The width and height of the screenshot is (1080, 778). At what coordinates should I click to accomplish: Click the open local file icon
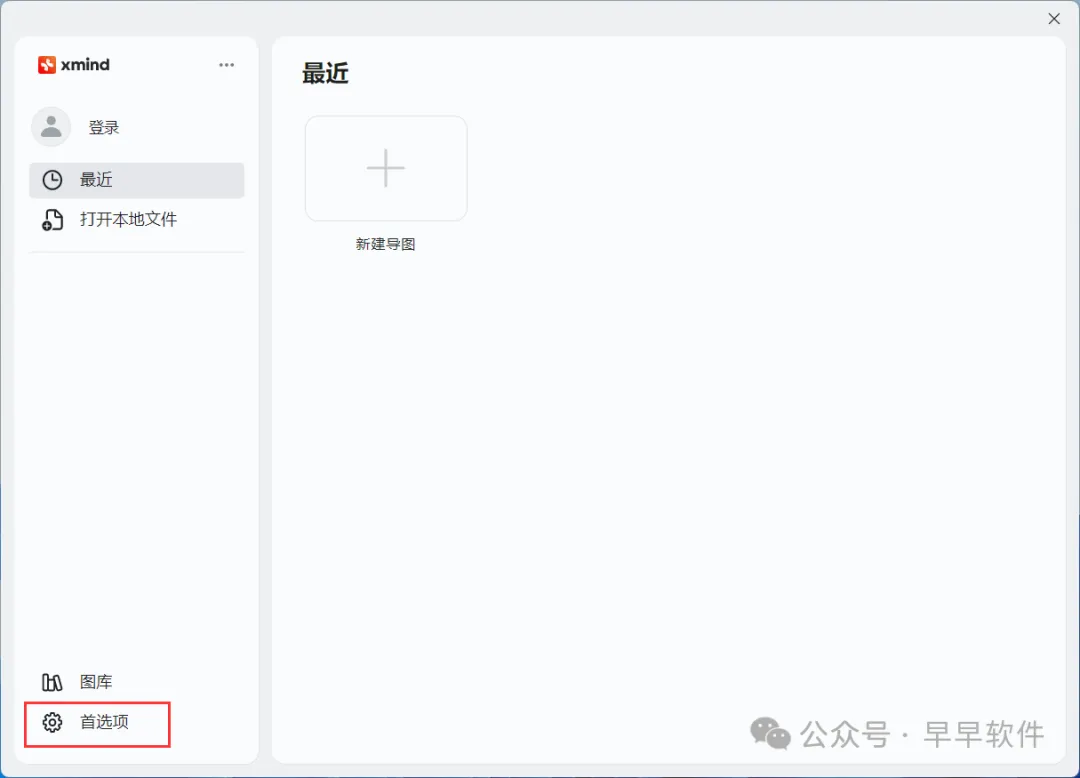pos(52,220)
